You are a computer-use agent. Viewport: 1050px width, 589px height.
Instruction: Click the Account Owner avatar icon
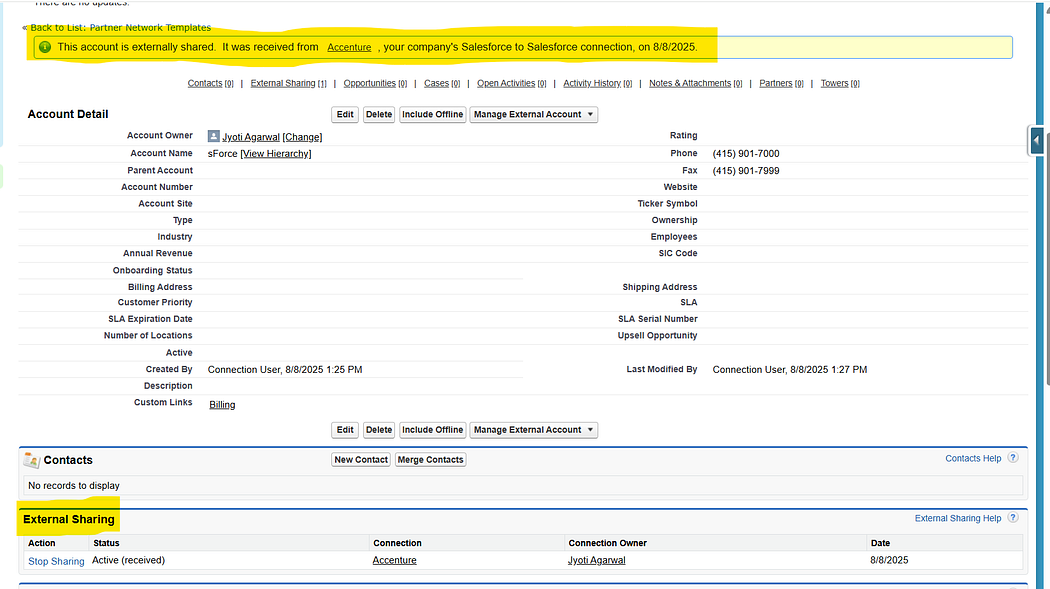(213, 137)
